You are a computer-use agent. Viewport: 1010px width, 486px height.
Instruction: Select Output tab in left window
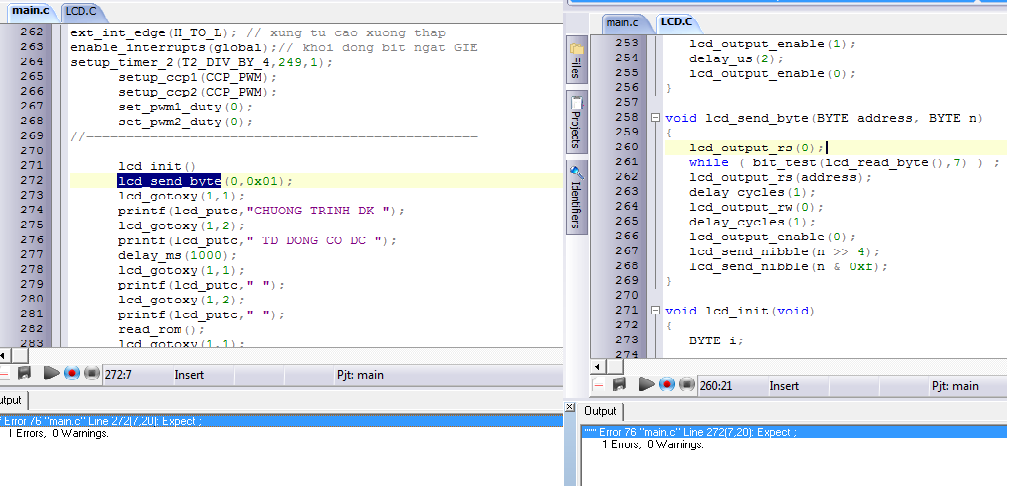(x=12, y=400)
